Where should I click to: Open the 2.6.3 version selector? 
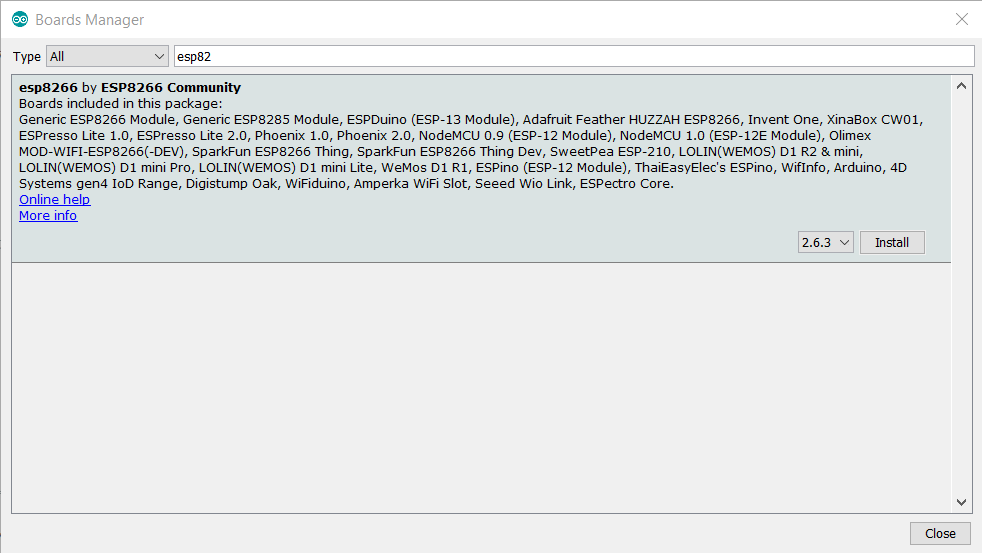pos(825,242)
